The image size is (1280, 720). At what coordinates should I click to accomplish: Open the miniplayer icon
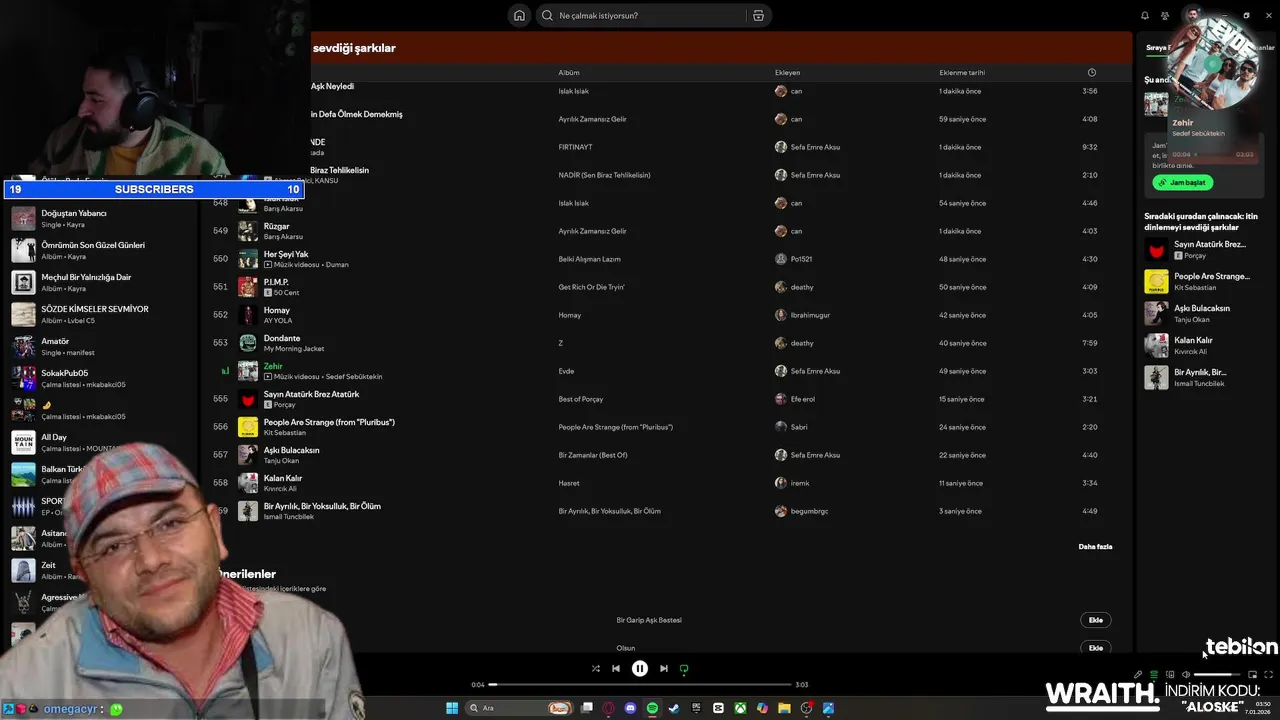pos(1252,675)
